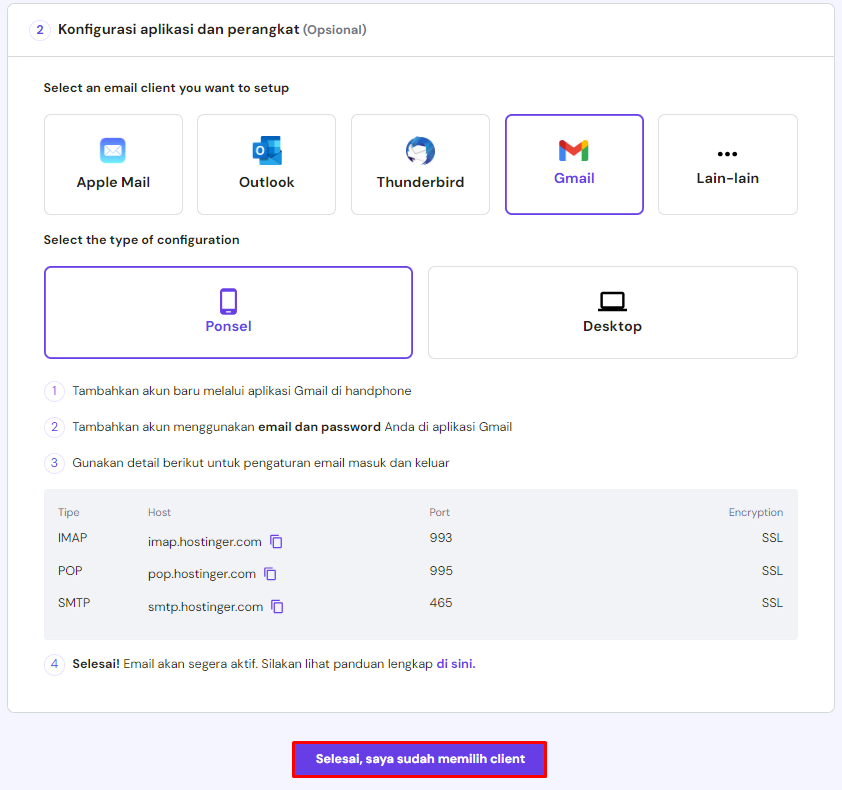
Task: Click the imap.hostinger.com host text
Action: 205,542
